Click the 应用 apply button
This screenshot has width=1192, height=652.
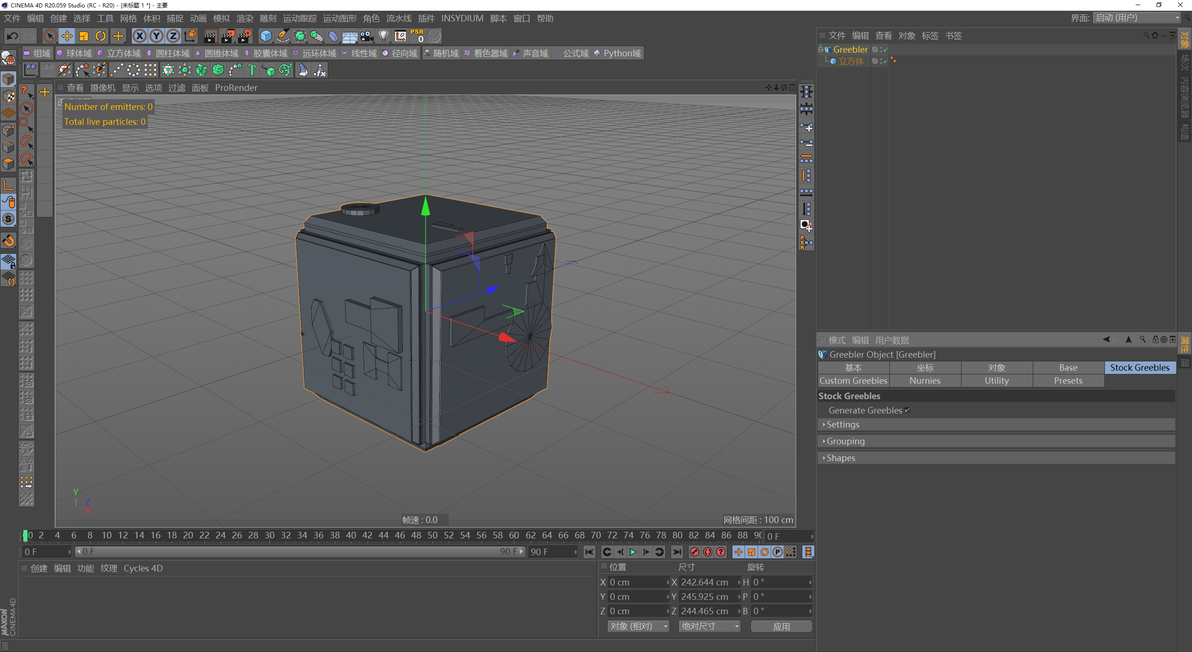(781, 626)
